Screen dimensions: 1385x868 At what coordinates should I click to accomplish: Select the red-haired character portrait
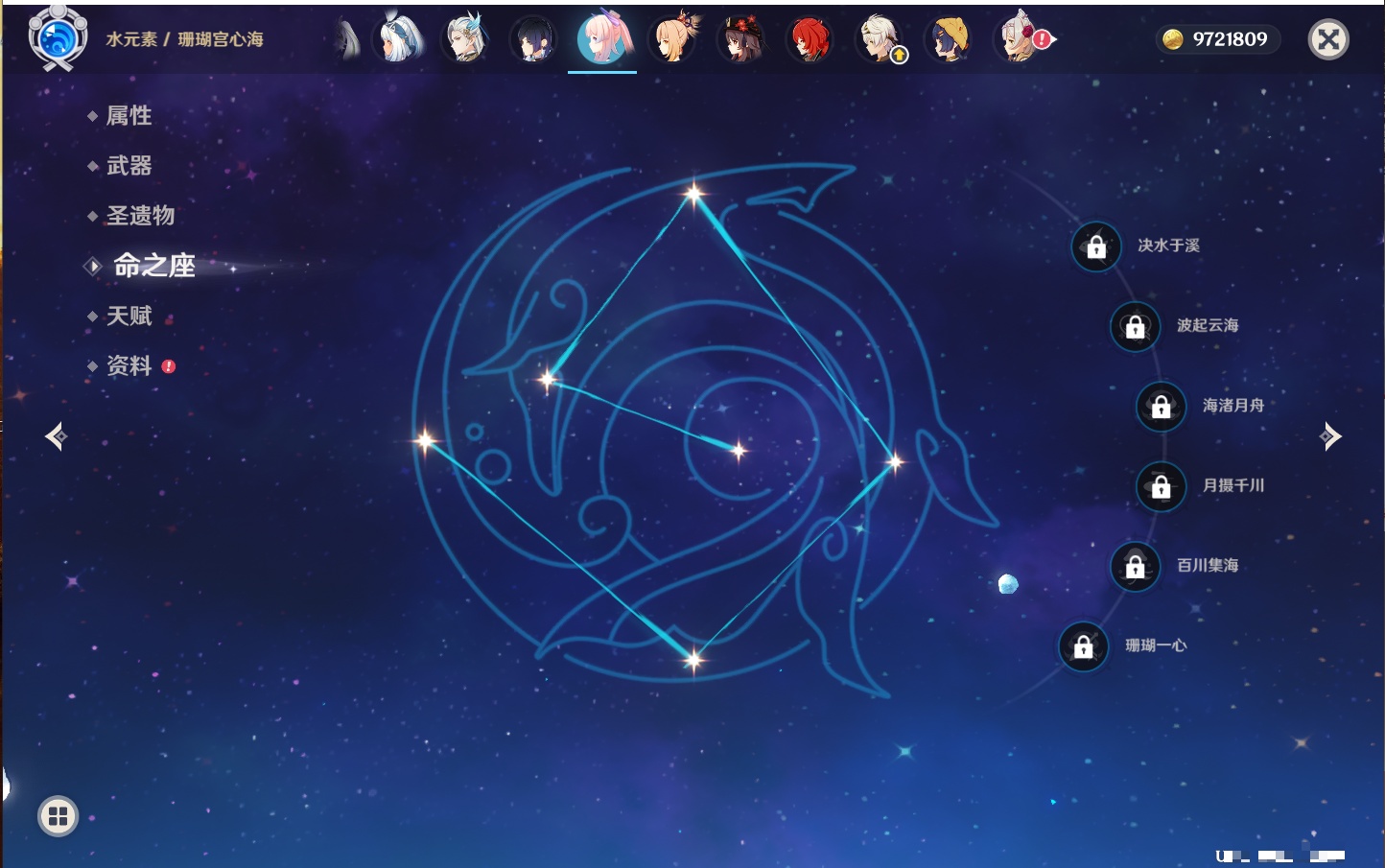pos(810,39)
